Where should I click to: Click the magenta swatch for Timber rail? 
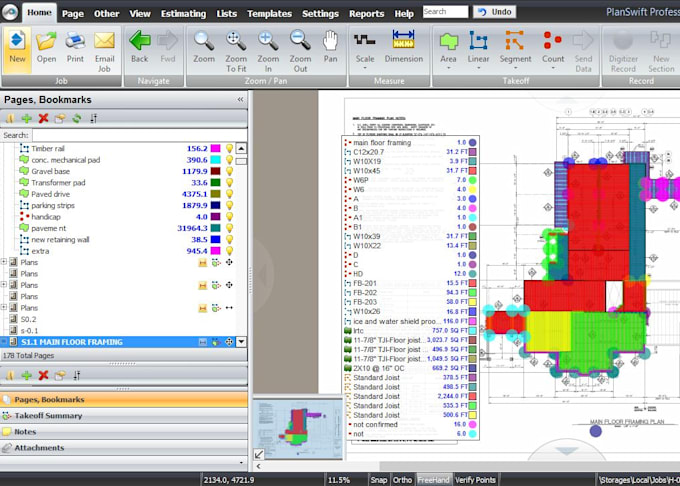215,148
